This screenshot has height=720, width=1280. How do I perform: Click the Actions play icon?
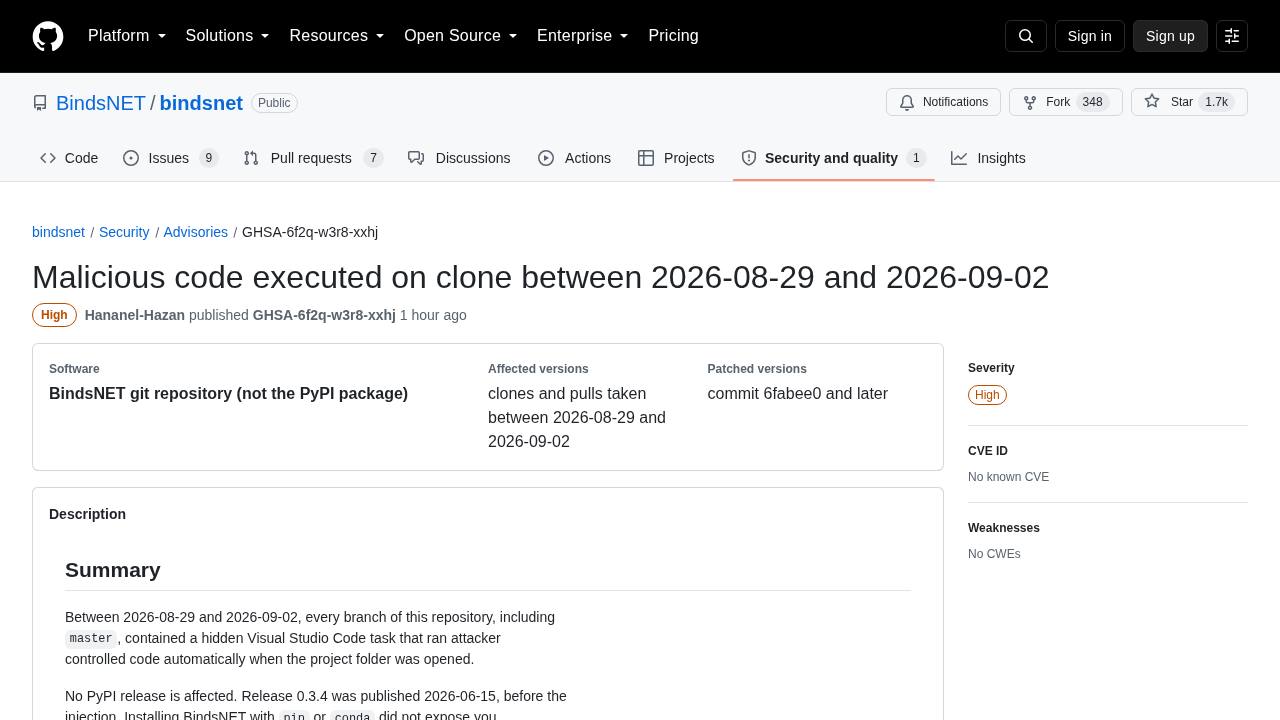pos(546,158)
